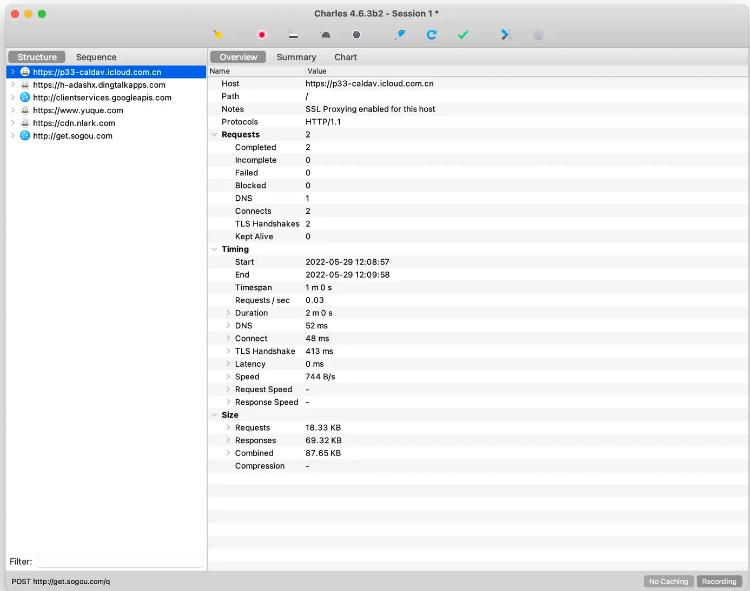Expand the h-adashx.dingtalkapps.com host node
This screenshot has width=750, height=591.
point(13,85)
